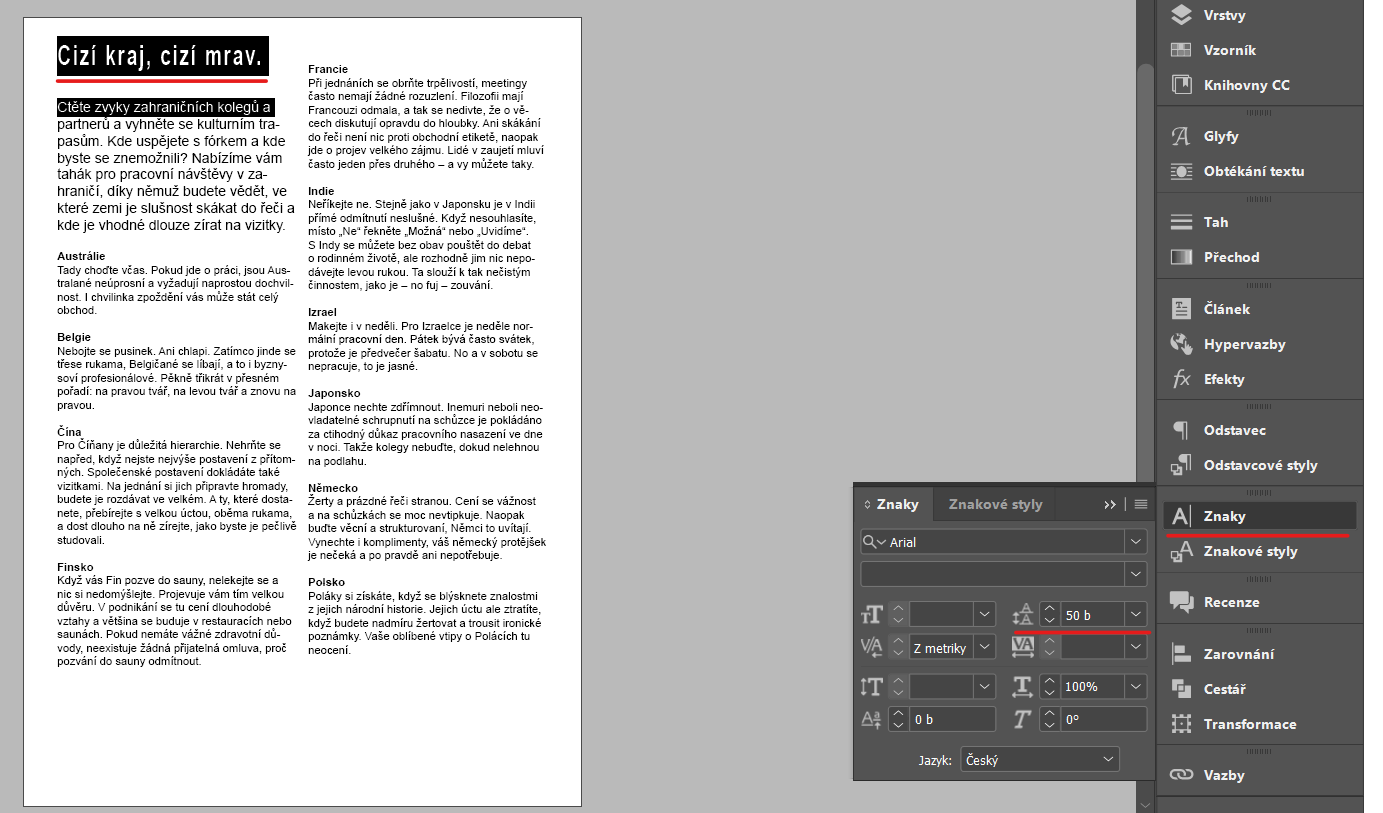The height and width of the screenshot is (813, 1383).
Task: Open the Jazyk dropdown showing Český
Action: [1039, 759]
